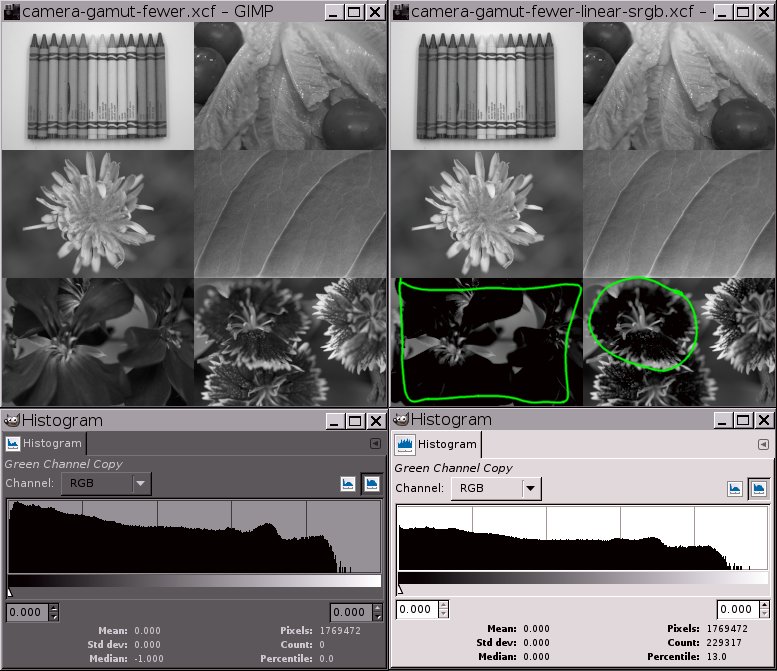Viewport: 777px width, 671px height.
Task: Click range handle under right histogram gradient
Action: pyautogui.click(x=400, y=590)
